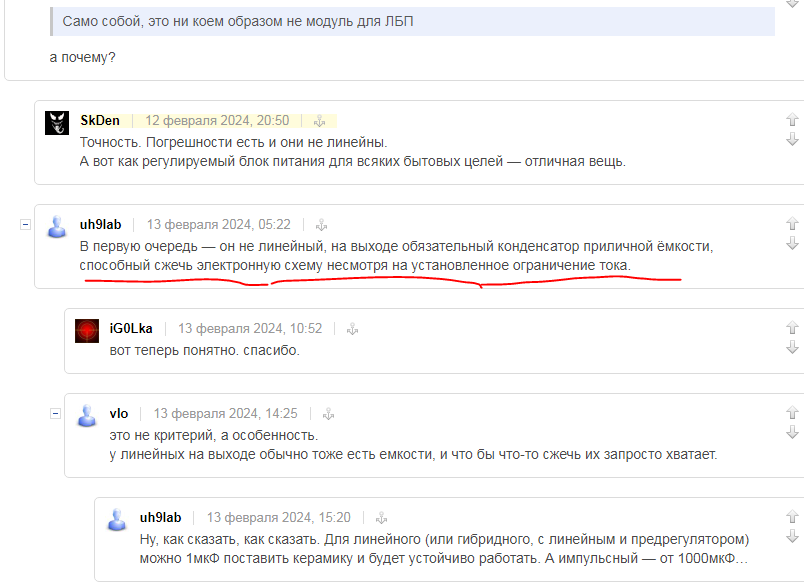Click iG0Lka's red avatar
The height and width of the screenshot is (583, 804).
[x=87, y=331]
